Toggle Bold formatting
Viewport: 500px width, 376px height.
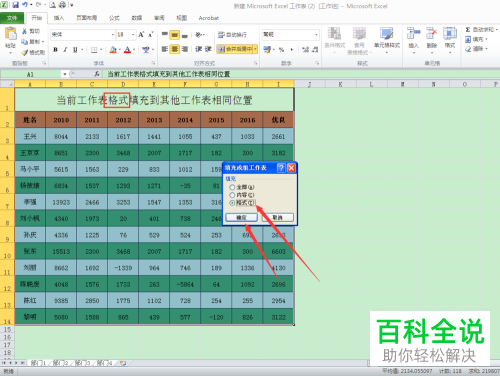coord(55,50)
